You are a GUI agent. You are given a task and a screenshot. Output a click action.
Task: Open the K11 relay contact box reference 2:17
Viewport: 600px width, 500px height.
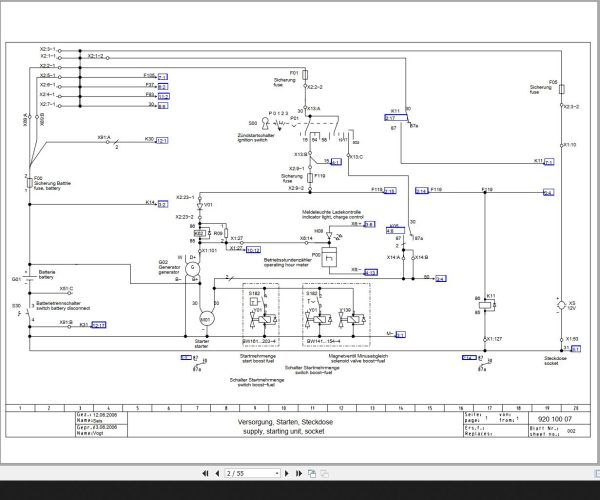396,118
